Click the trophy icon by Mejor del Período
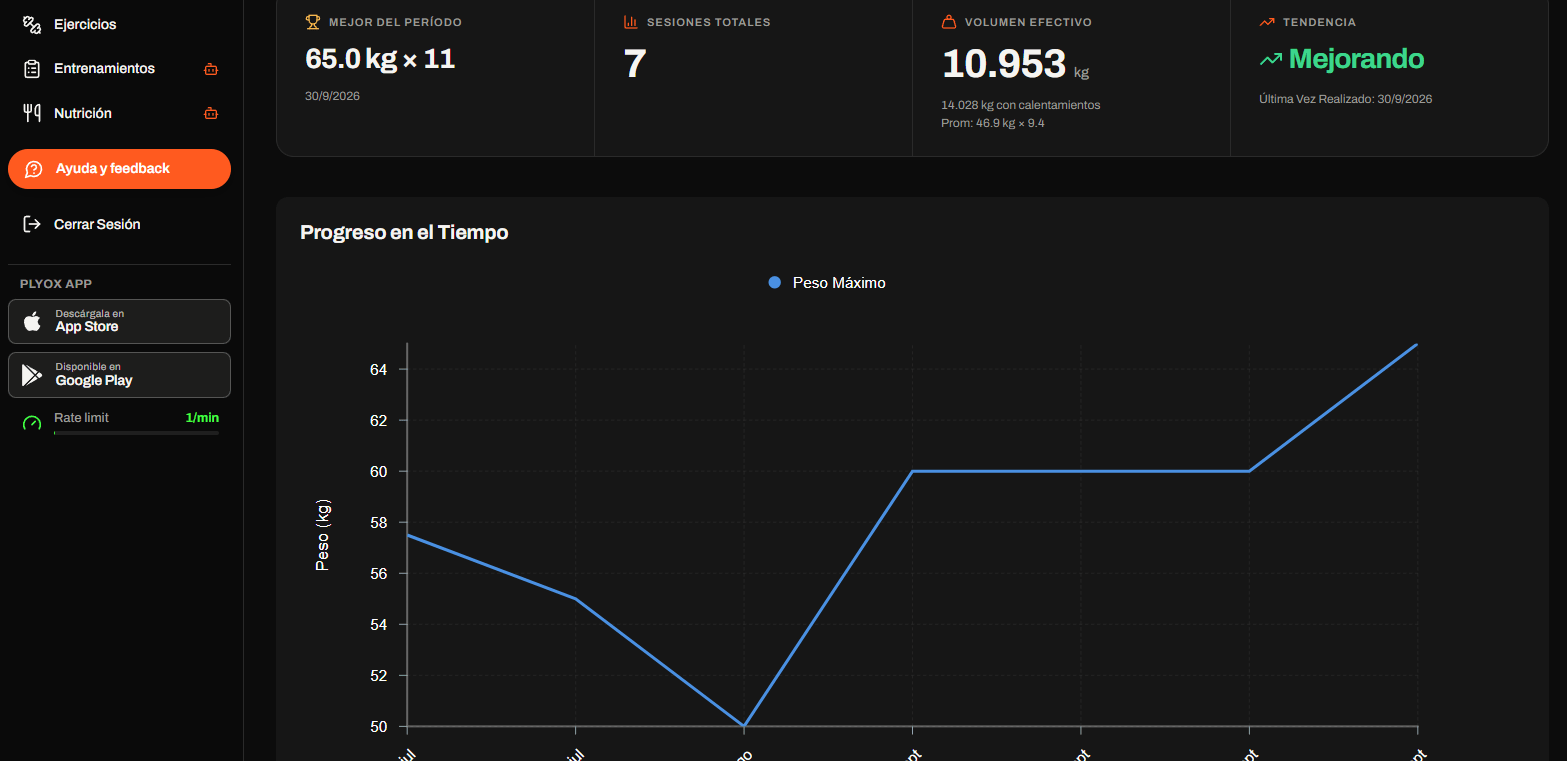The image size is (1567, 761). [313, 21]
